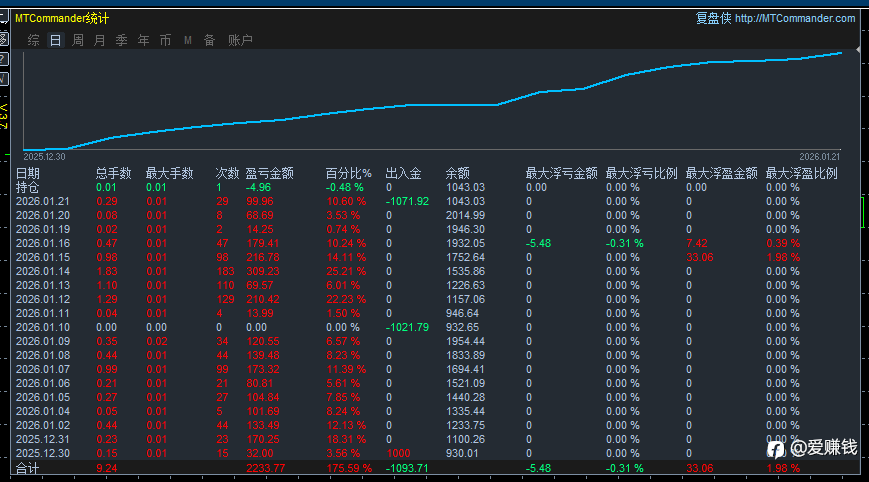Click the -4.96 open position loss
The width and height of the screenshot is (869, 482).
tap(259, 188)
